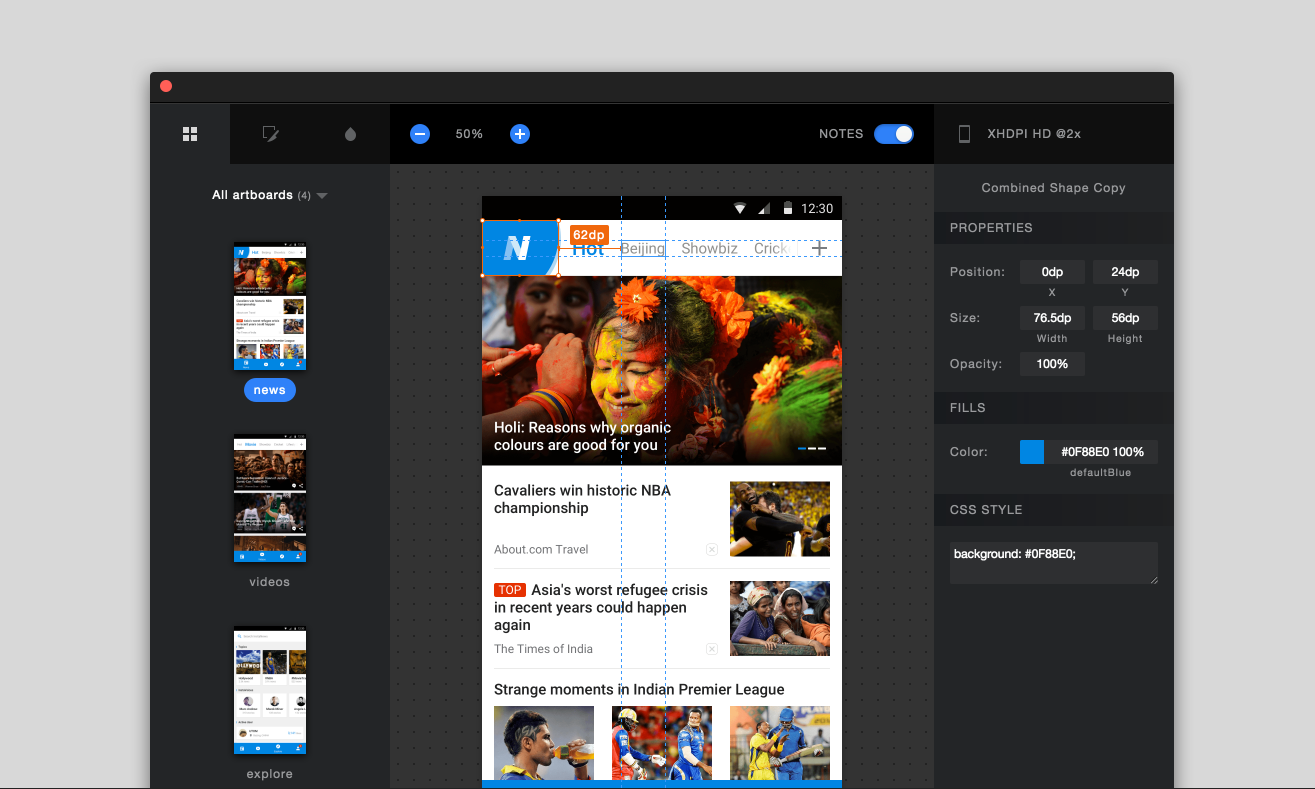The height and width of the screenshot is (789, 1315).
Task: Click The Times of India source text
Action: point(543,649)
